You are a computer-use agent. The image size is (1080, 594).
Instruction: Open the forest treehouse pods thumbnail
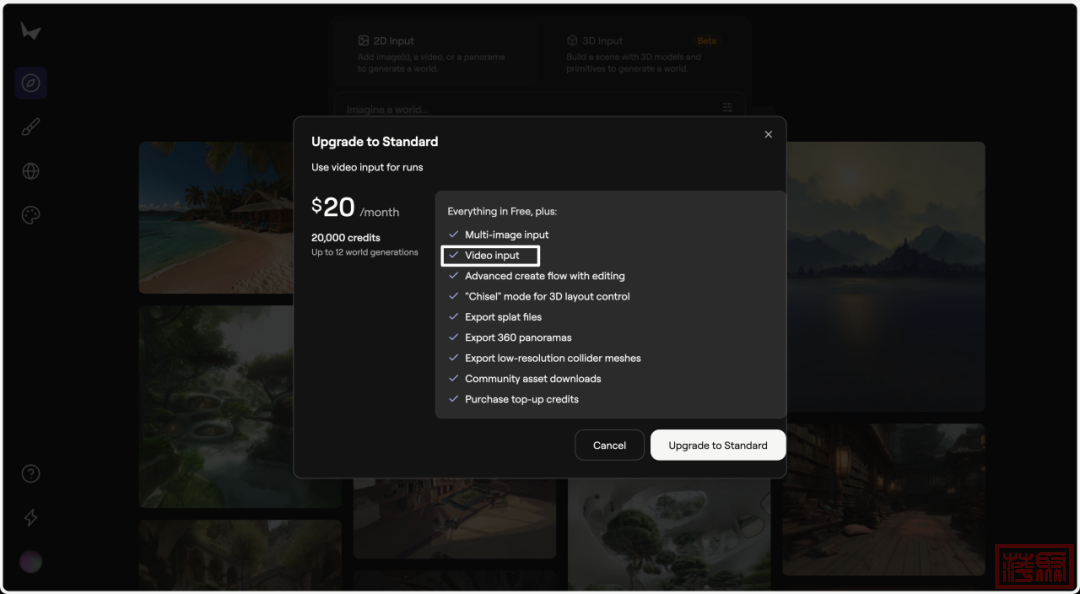pyautogui.click(x=214, y=406)
